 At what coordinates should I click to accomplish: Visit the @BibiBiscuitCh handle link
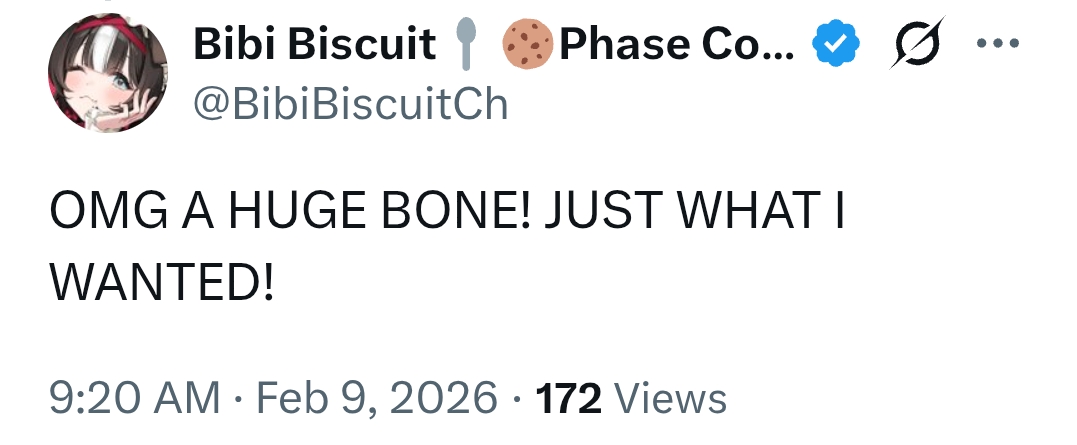pos(351,104)
